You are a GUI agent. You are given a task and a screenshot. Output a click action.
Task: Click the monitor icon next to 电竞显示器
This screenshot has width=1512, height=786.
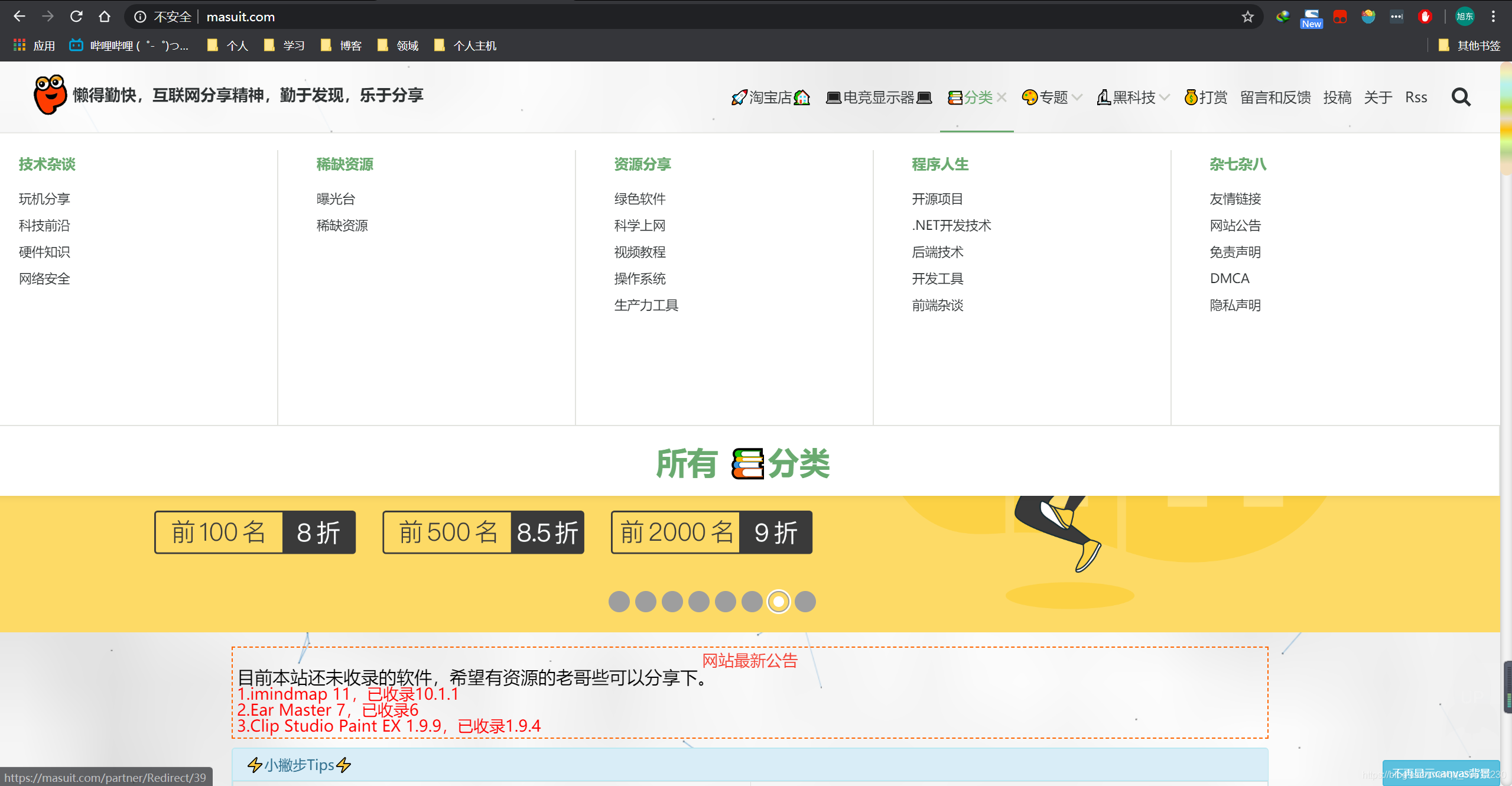click(833, 97)
